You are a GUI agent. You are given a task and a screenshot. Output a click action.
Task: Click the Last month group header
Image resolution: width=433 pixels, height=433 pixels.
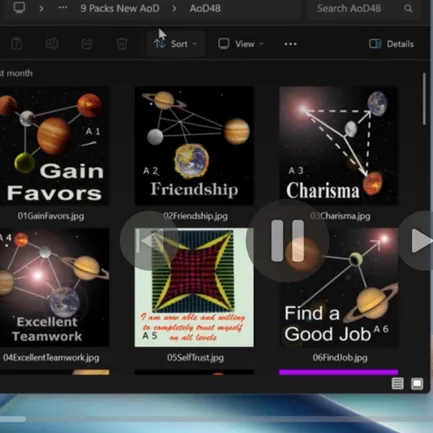pos(16,73)
